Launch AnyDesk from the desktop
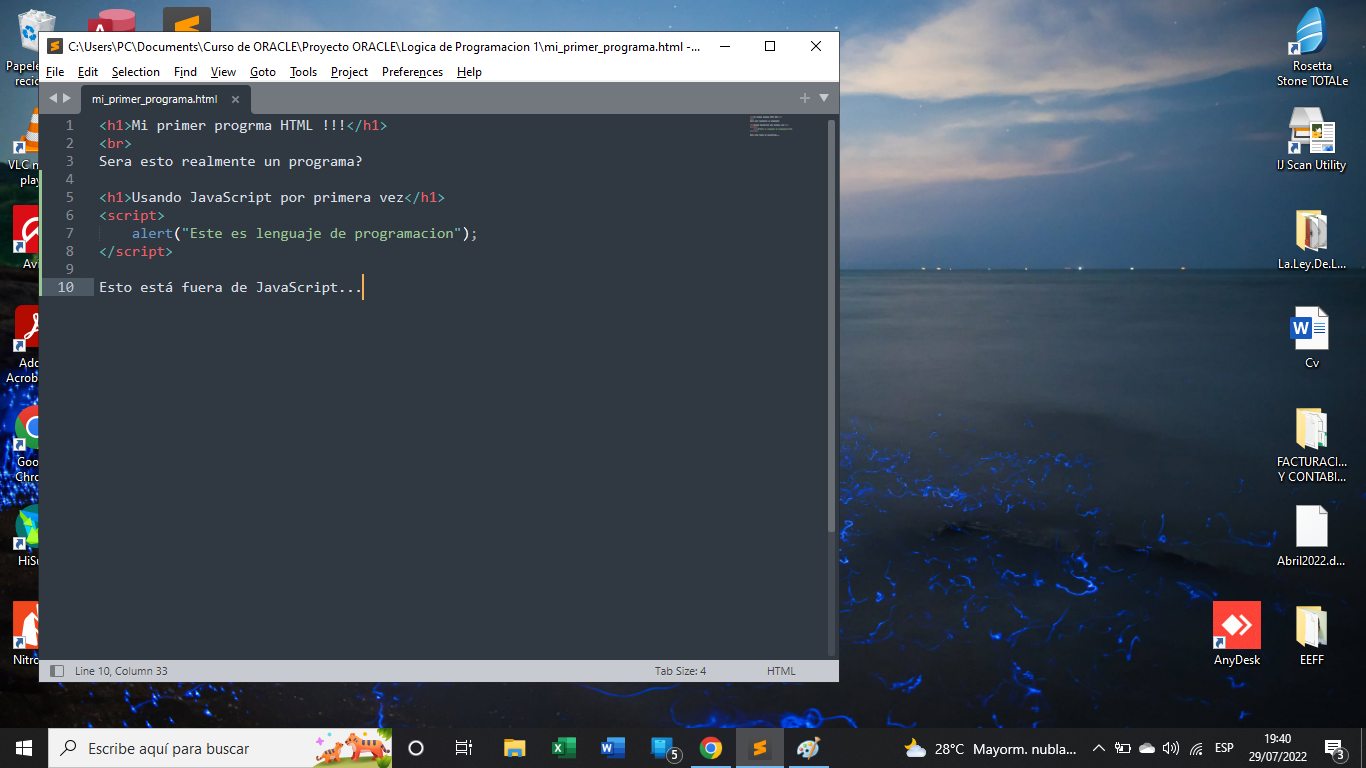 1237,634
